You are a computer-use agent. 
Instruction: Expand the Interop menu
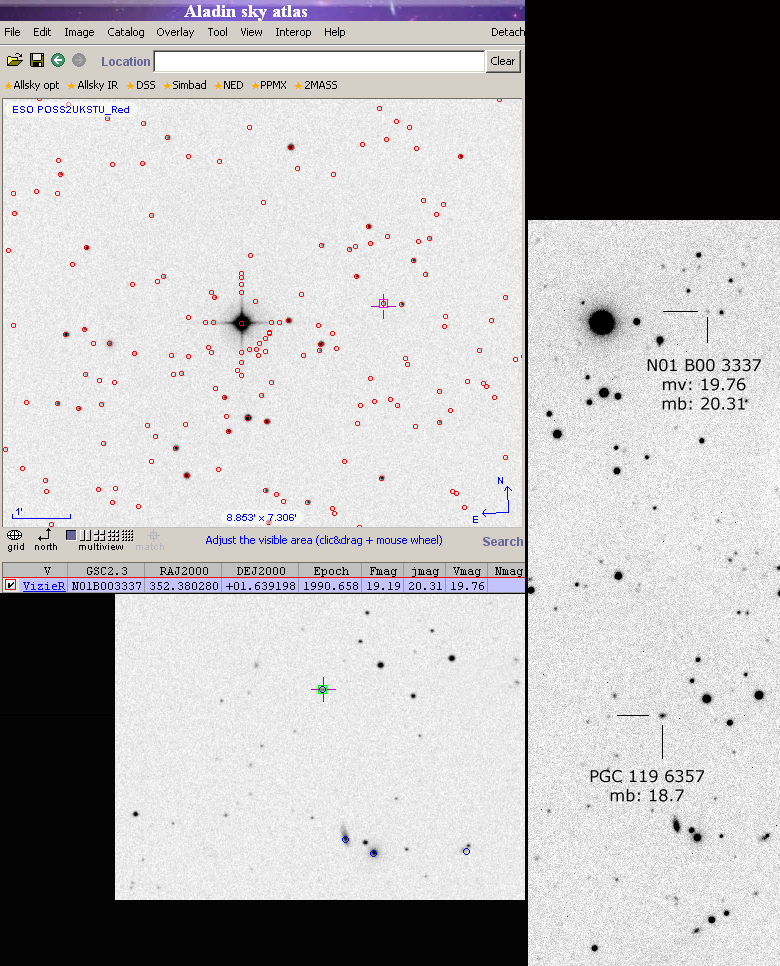tap(293, 32)
